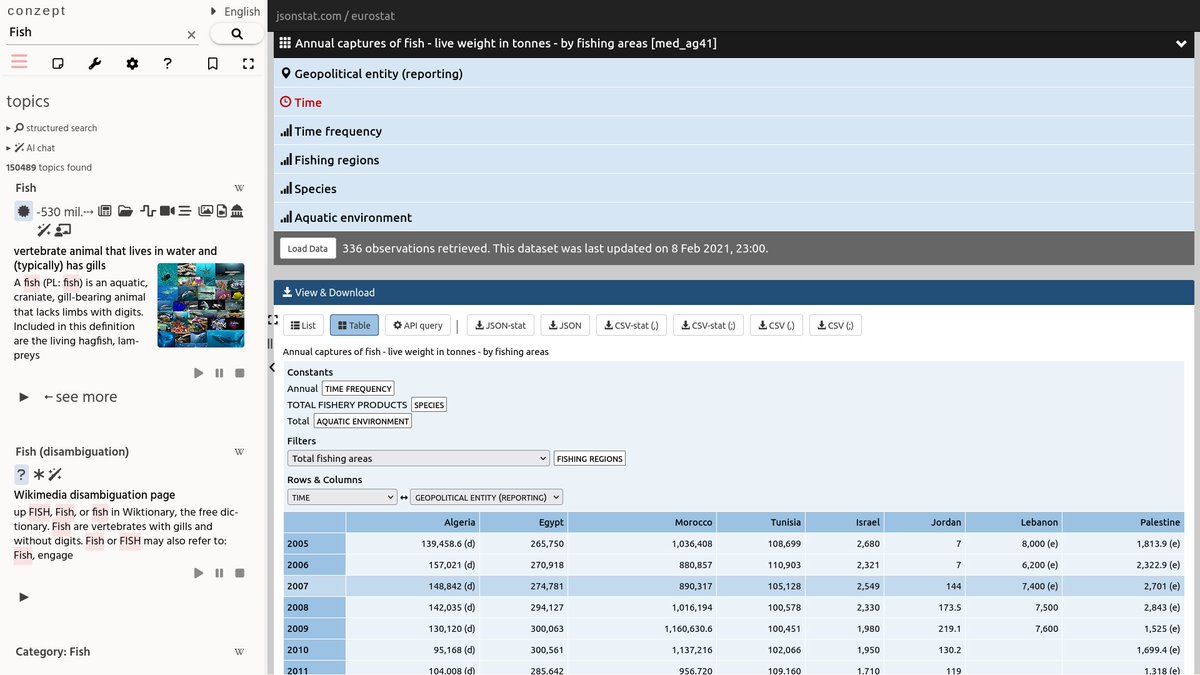Click the bookmark icon
The height and width of the screenshot is (675, 1200).
pos(213,64)
